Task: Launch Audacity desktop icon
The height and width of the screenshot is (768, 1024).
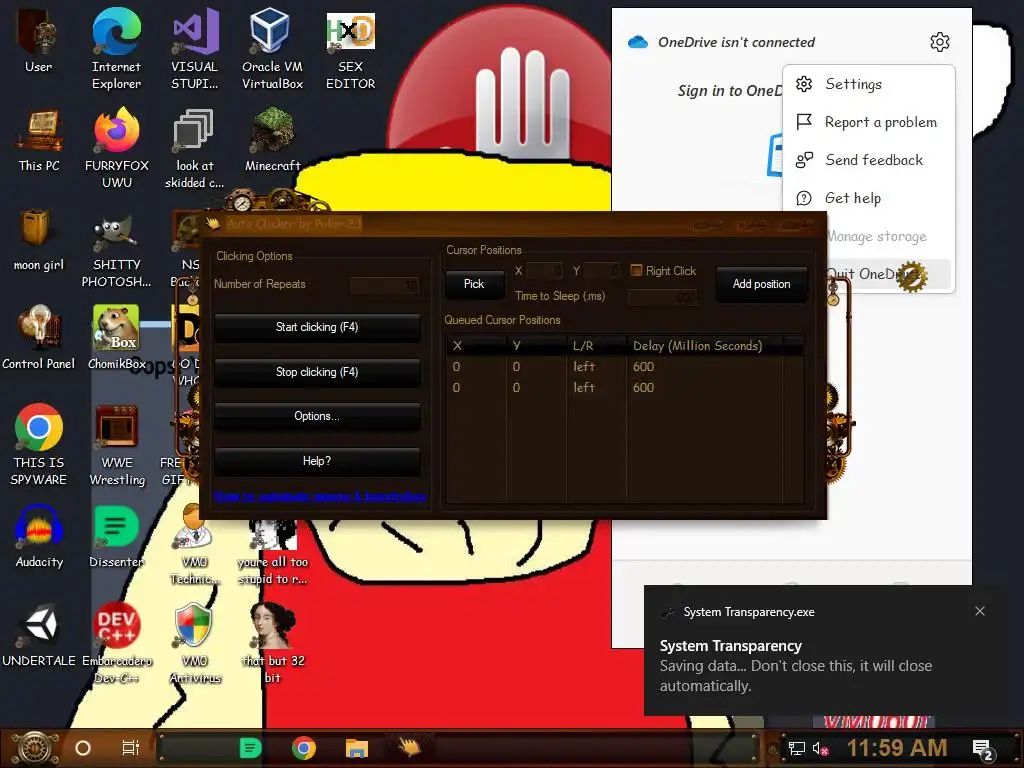Action: click(39, 537)
